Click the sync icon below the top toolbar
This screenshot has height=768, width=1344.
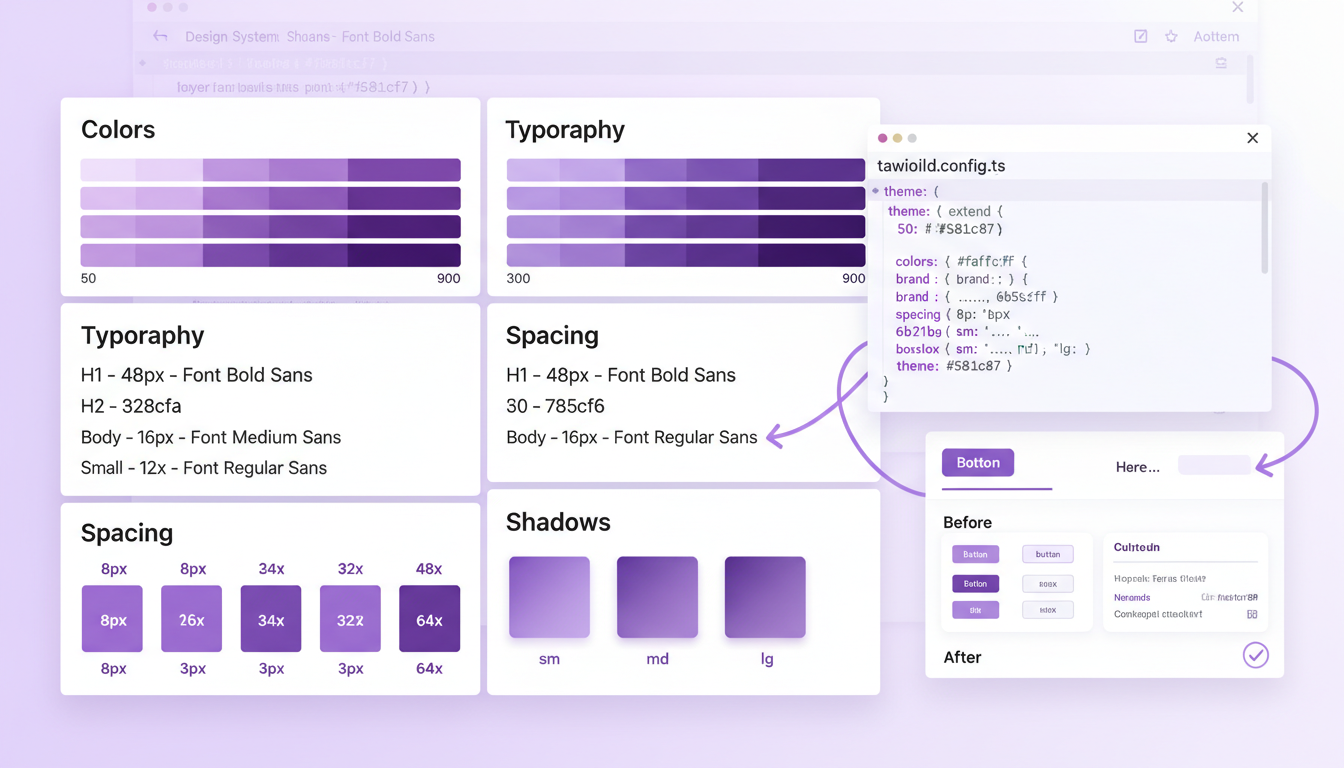(x=1221, y=62)
